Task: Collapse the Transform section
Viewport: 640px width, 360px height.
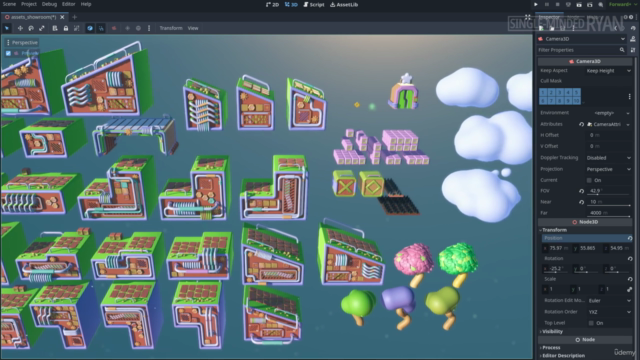Action: point(554,230)
